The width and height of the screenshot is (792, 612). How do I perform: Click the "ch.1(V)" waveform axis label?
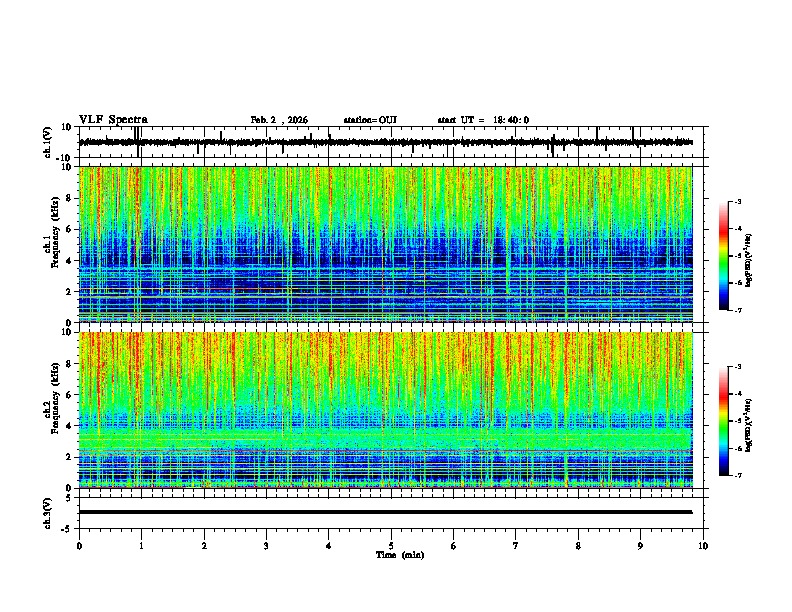(x=48, y=142)
